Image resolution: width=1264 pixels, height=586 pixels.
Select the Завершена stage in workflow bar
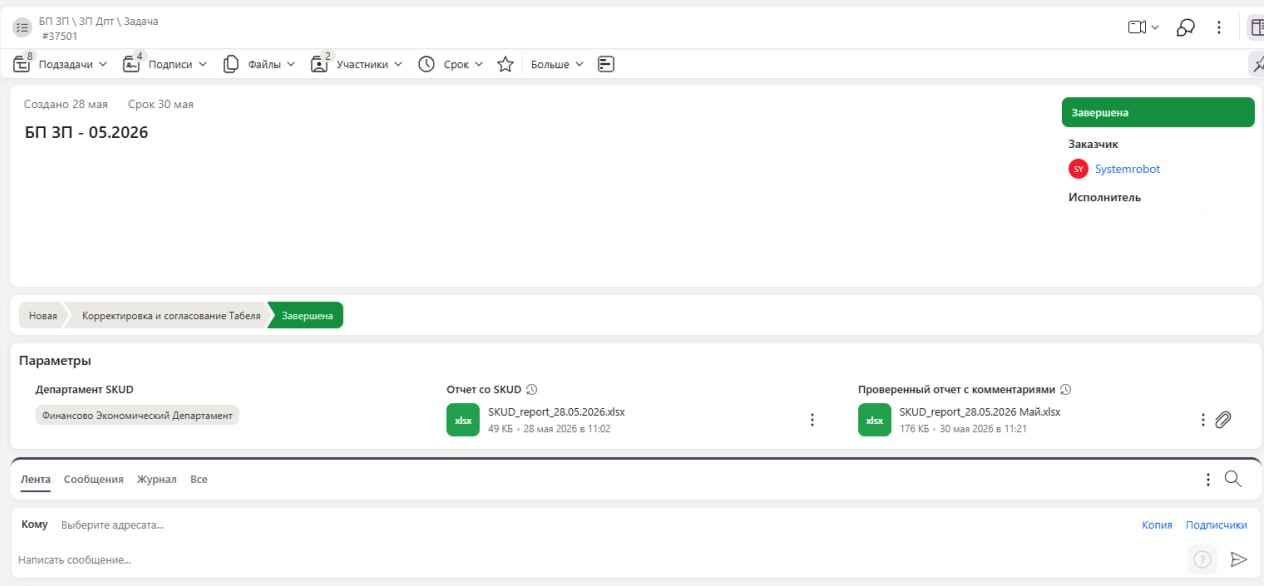(x=308, y=316)
